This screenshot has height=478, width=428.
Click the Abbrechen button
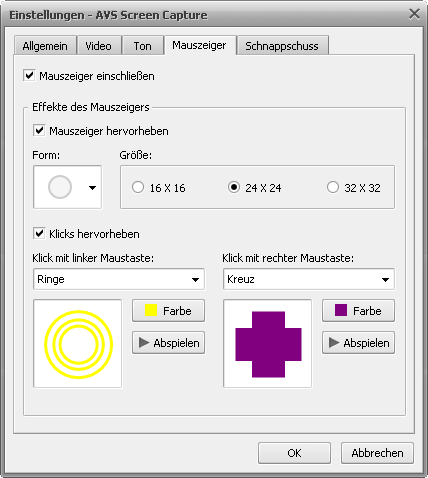(377, 453)
